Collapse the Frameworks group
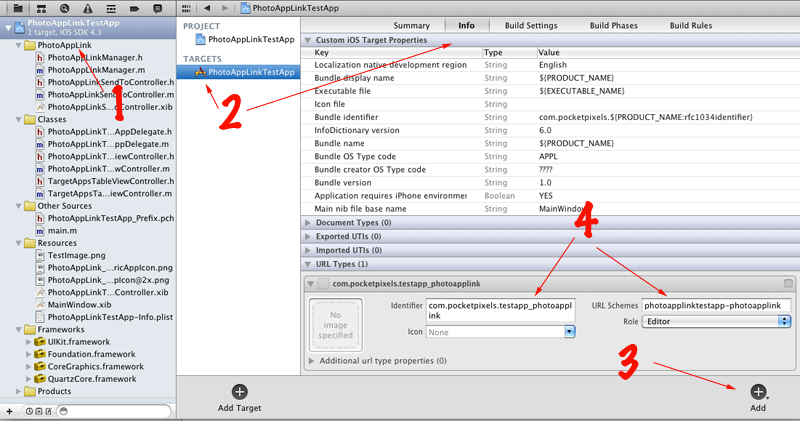 click(19, 330)
